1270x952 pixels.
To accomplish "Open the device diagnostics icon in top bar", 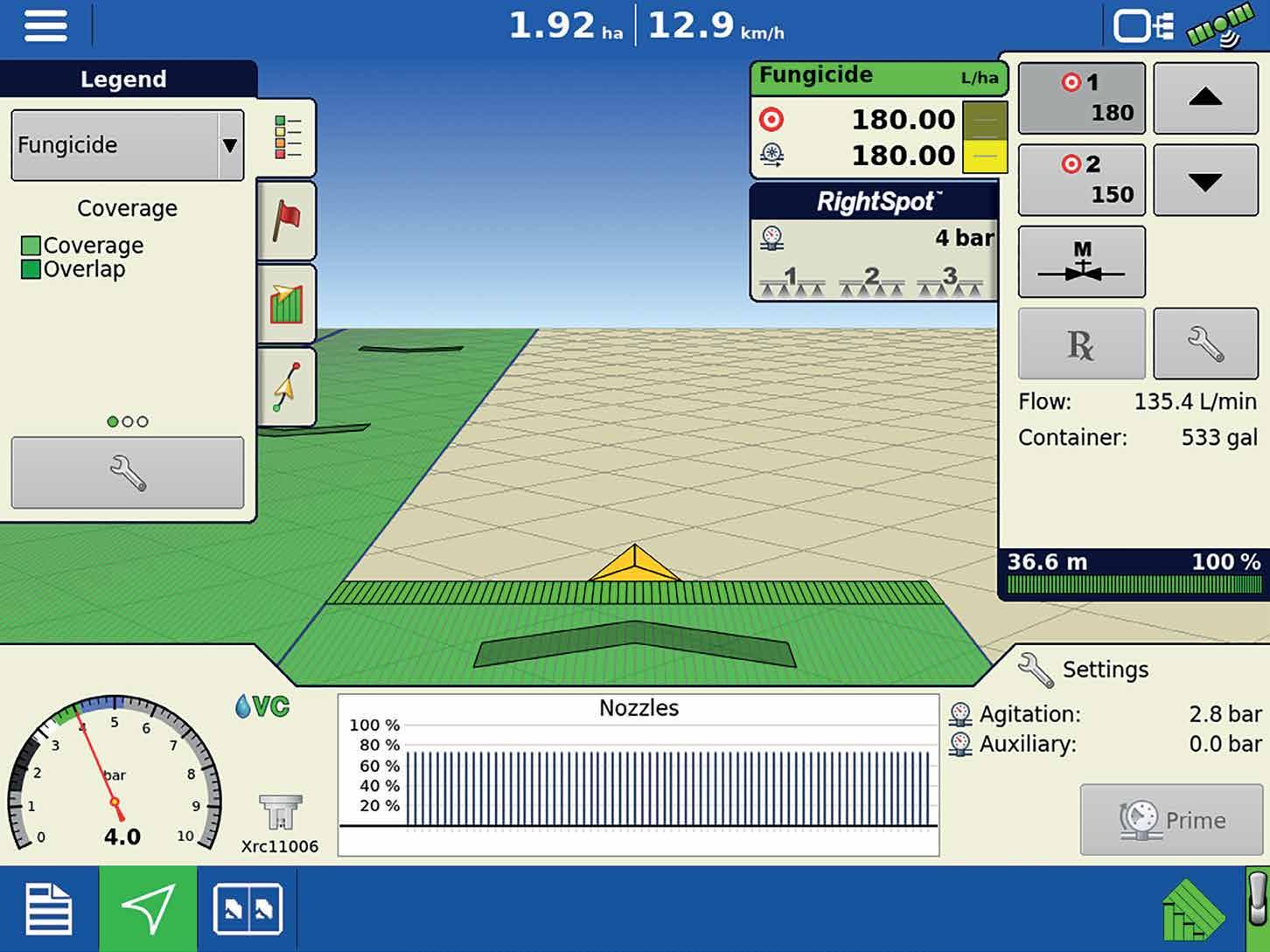I will (1143, 25).
